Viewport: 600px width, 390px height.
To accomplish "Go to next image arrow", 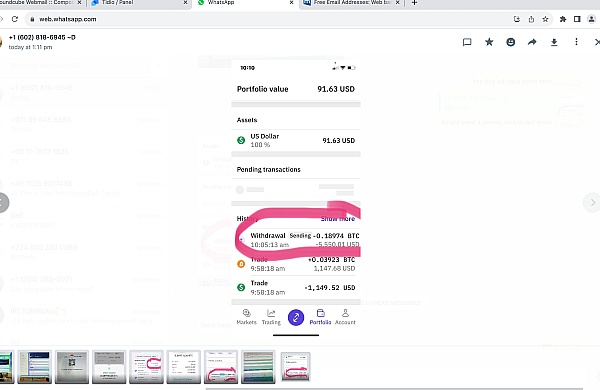I will click(x=592, y=202).
